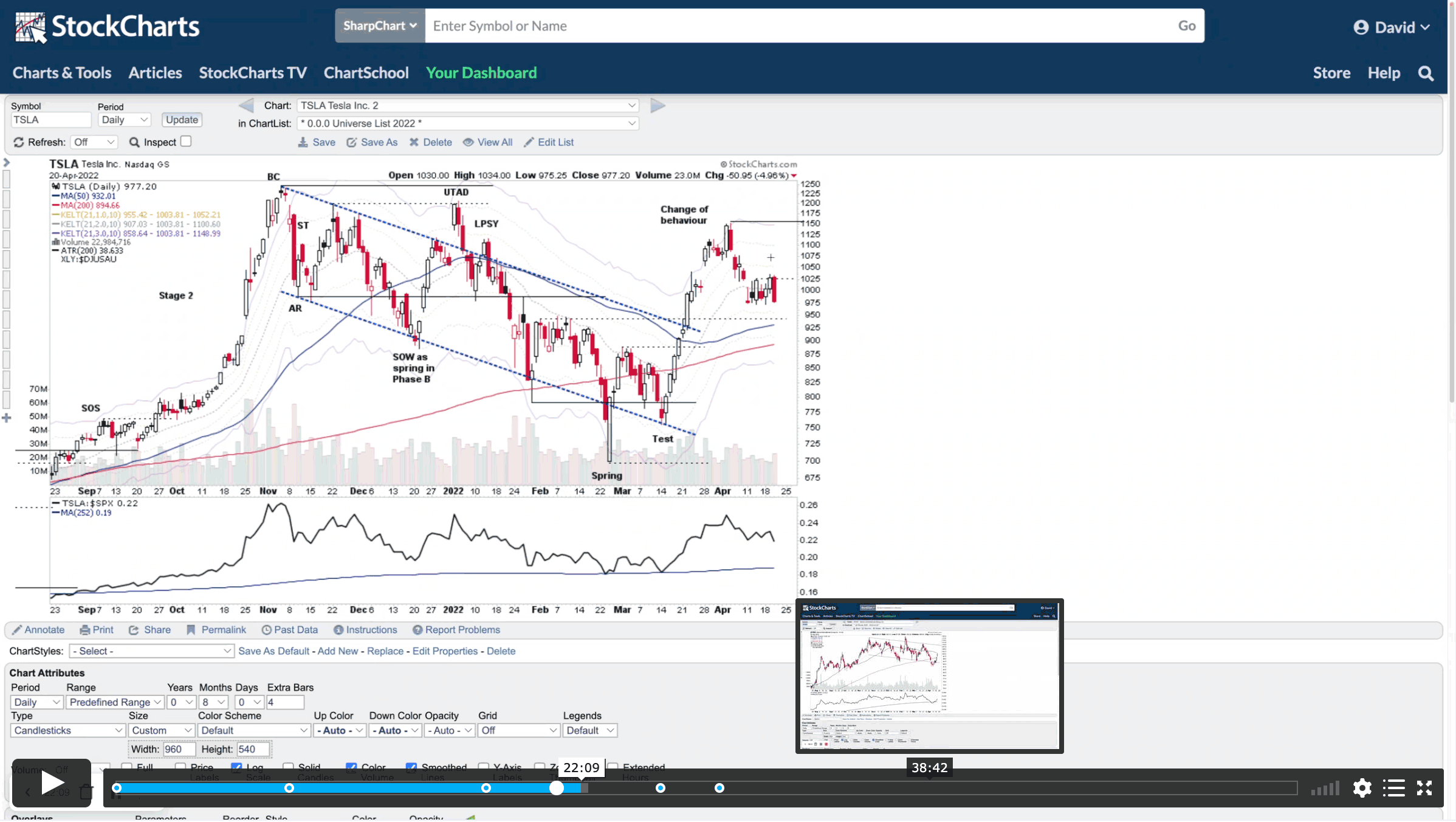This screenshot has height=822, width=1456.
Task: Open Predefined Range dropdown
Action: tap(115, 702)
